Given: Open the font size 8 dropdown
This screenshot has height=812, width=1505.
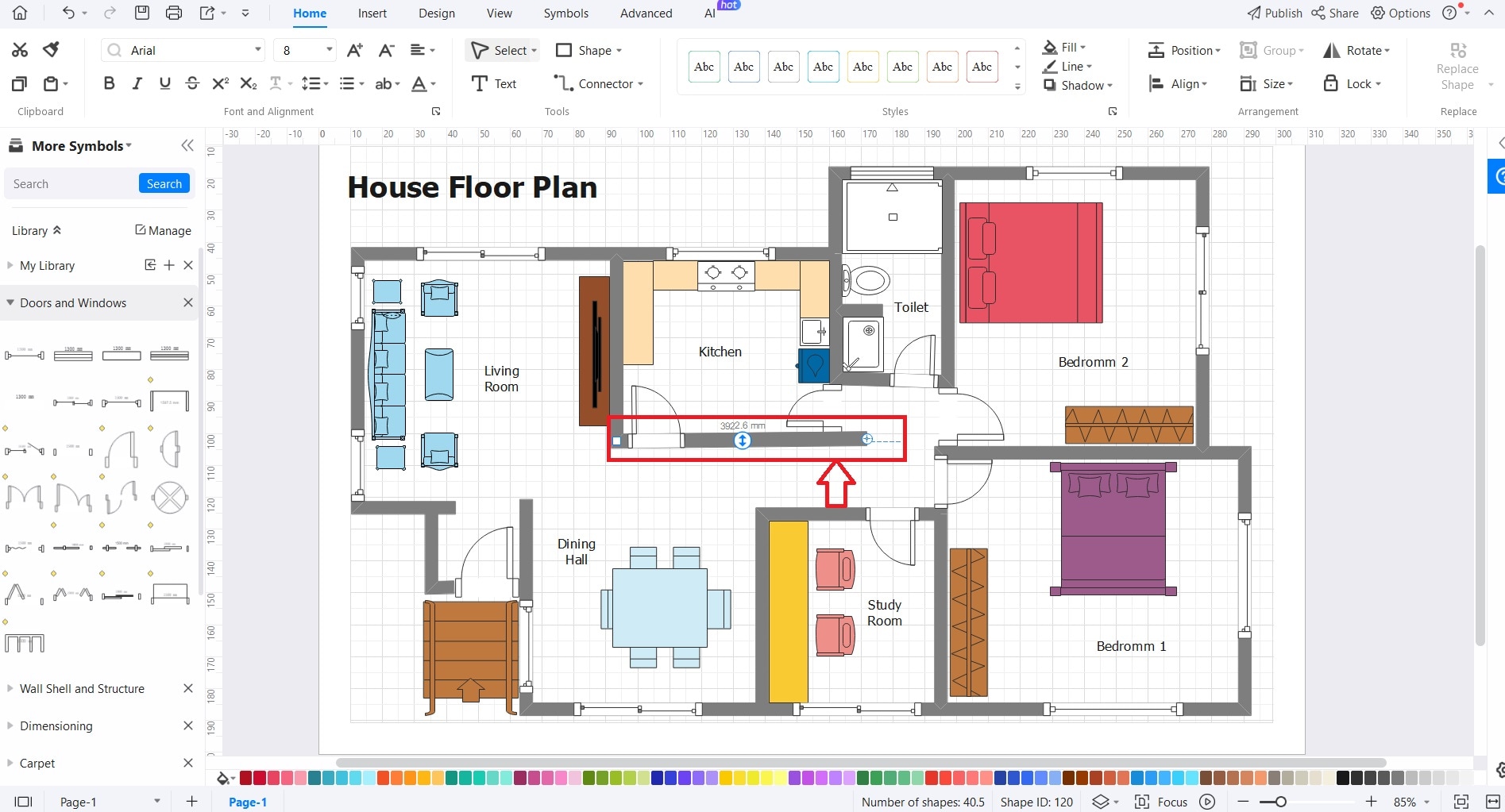Looking at the screenshot, I should 329,50.
